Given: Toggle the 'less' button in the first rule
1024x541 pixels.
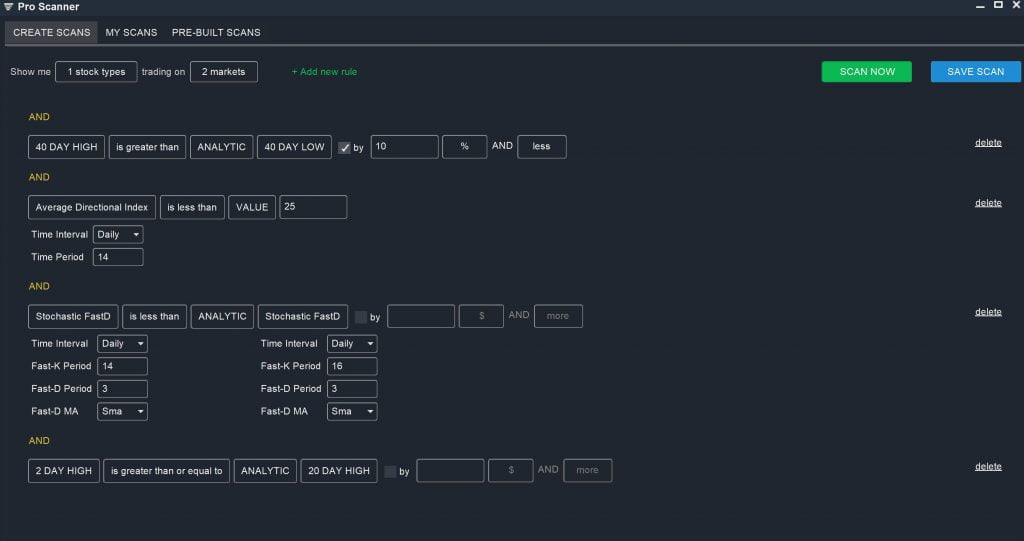Looking at the screenshot, I should [541, 147].
